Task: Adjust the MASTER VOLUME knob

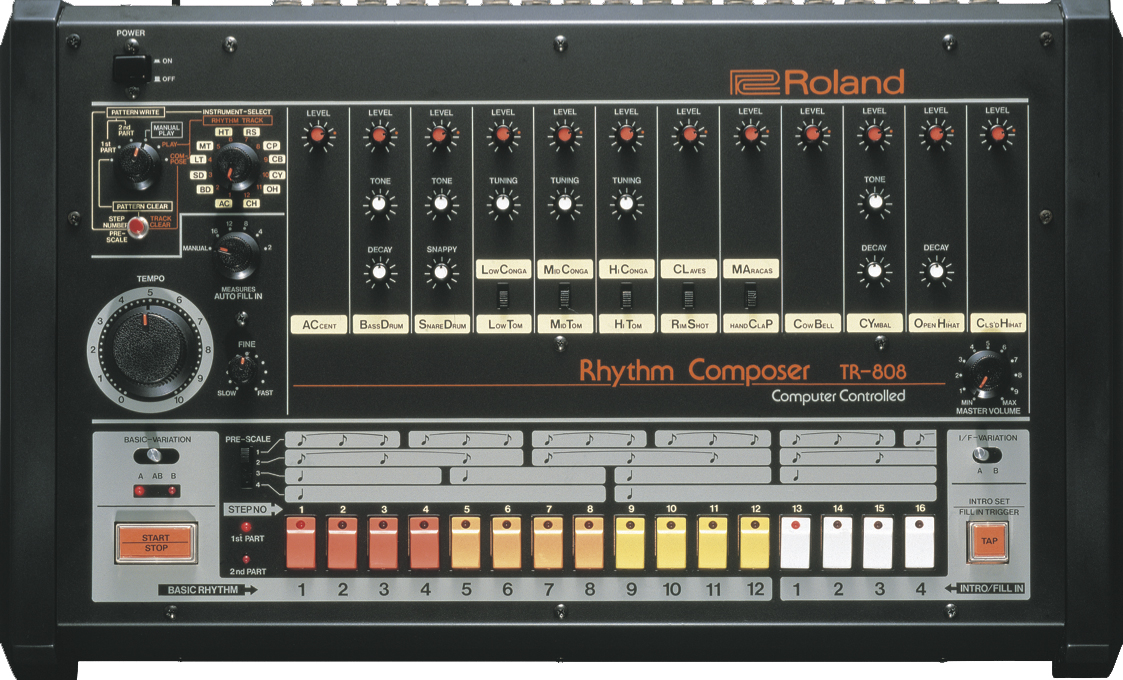Action: tap(987, 374)
